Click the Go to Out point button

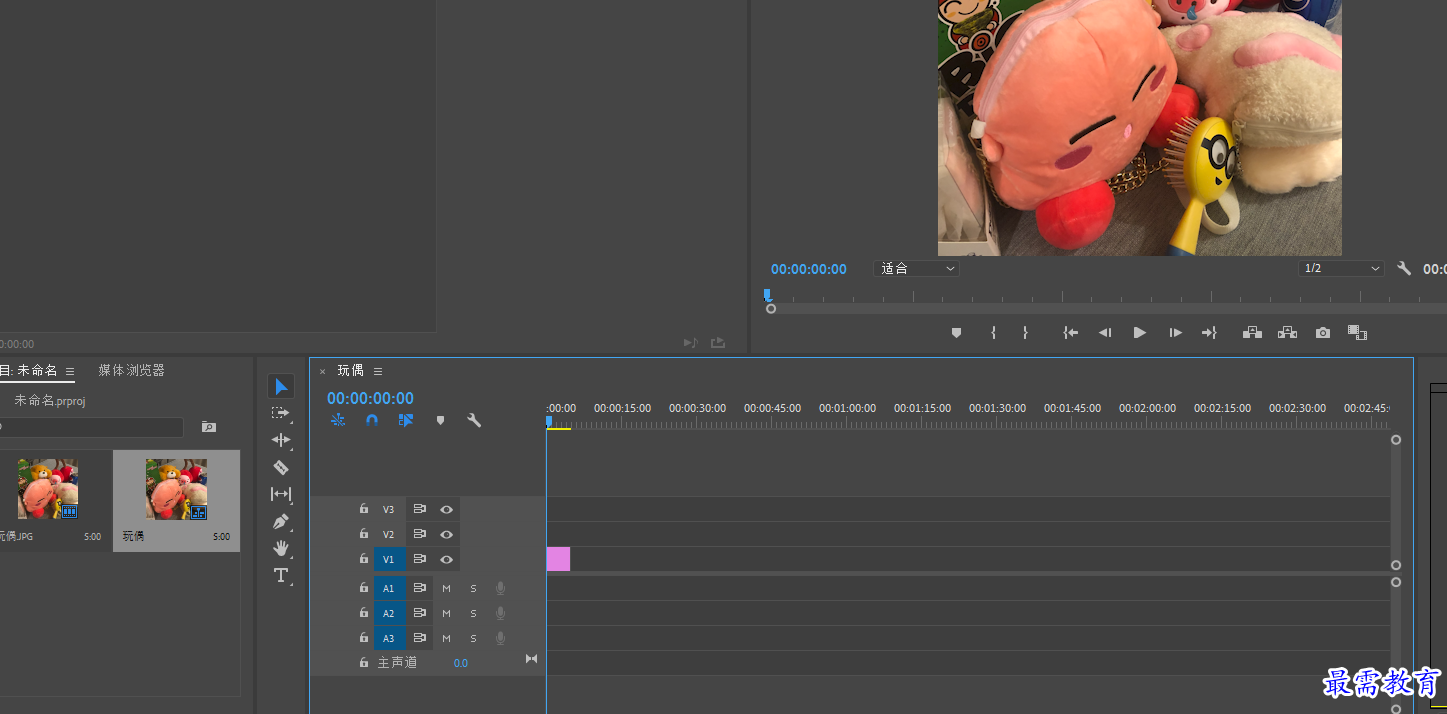pyautogui.click(x=1209, y=333)
